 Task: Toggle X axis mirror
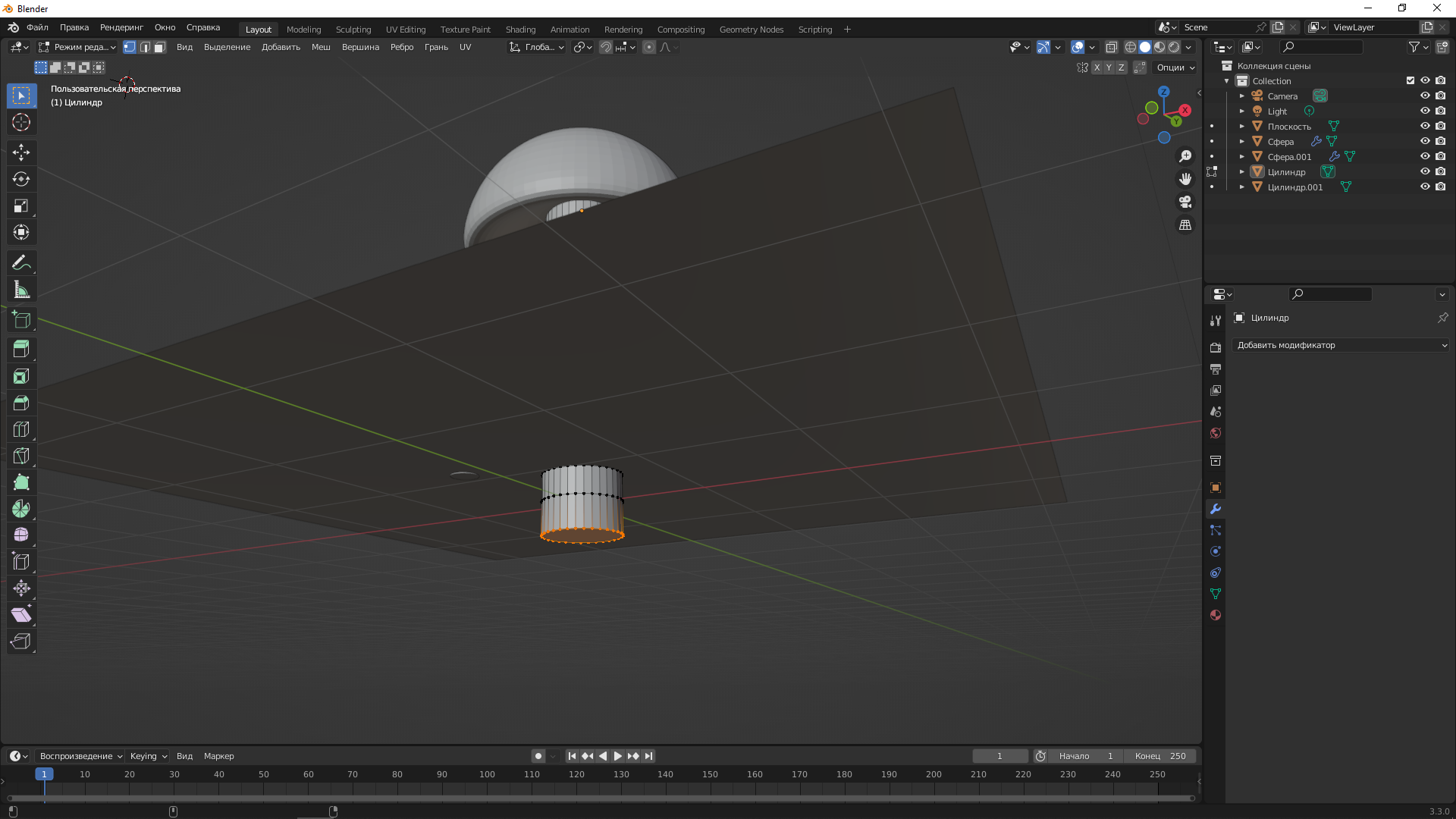(x=1097, y=67)
